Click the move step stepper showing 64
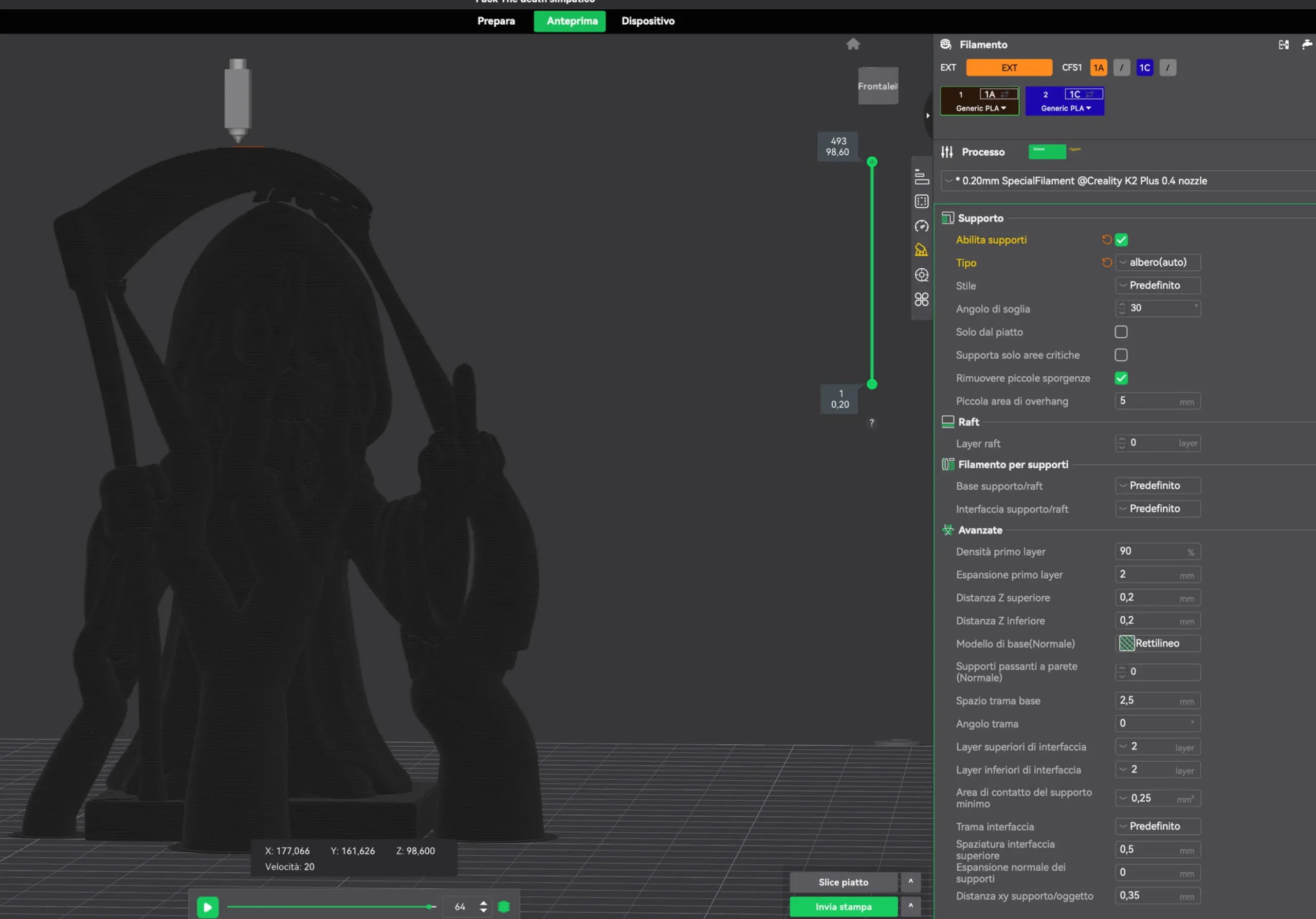Screen dimensions: 1316x919 point(467,906)
